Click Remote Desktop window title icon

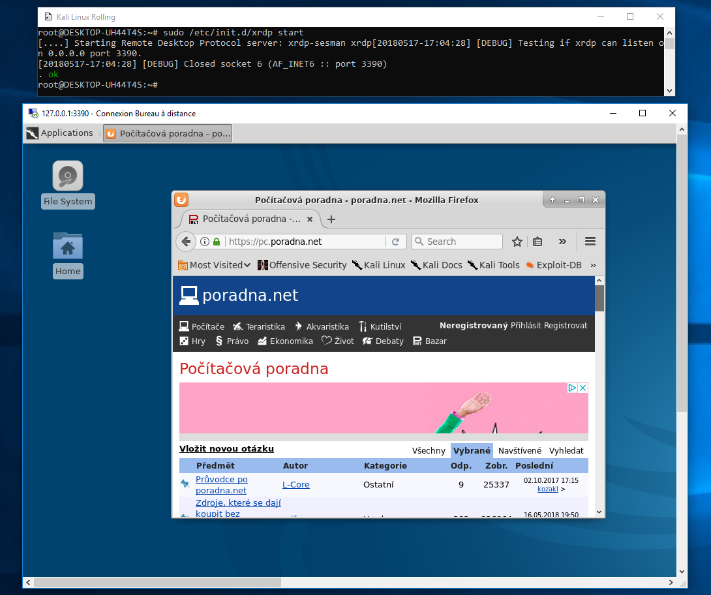33,113
